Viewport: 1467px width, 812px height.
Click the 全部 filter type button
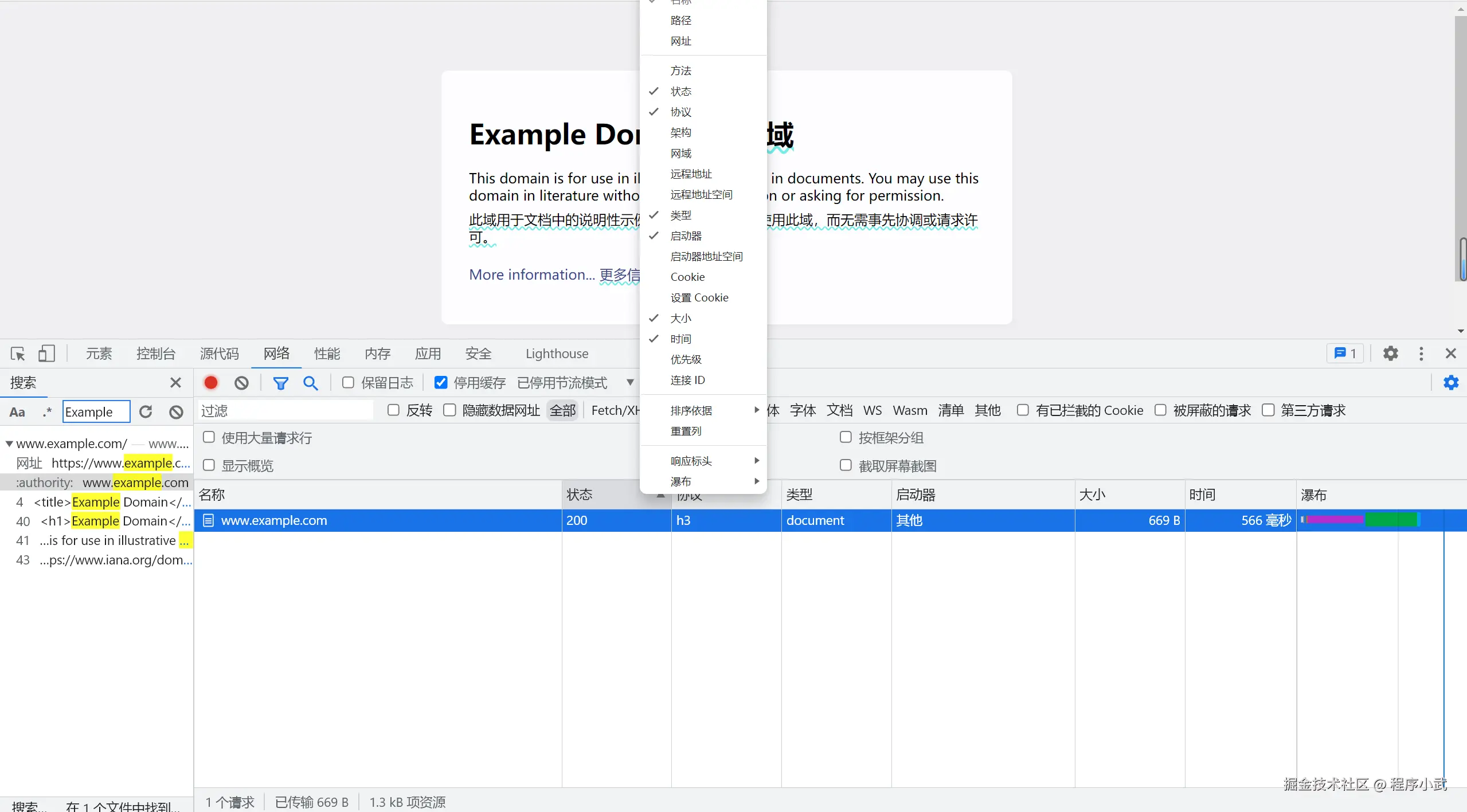[562, 410]
